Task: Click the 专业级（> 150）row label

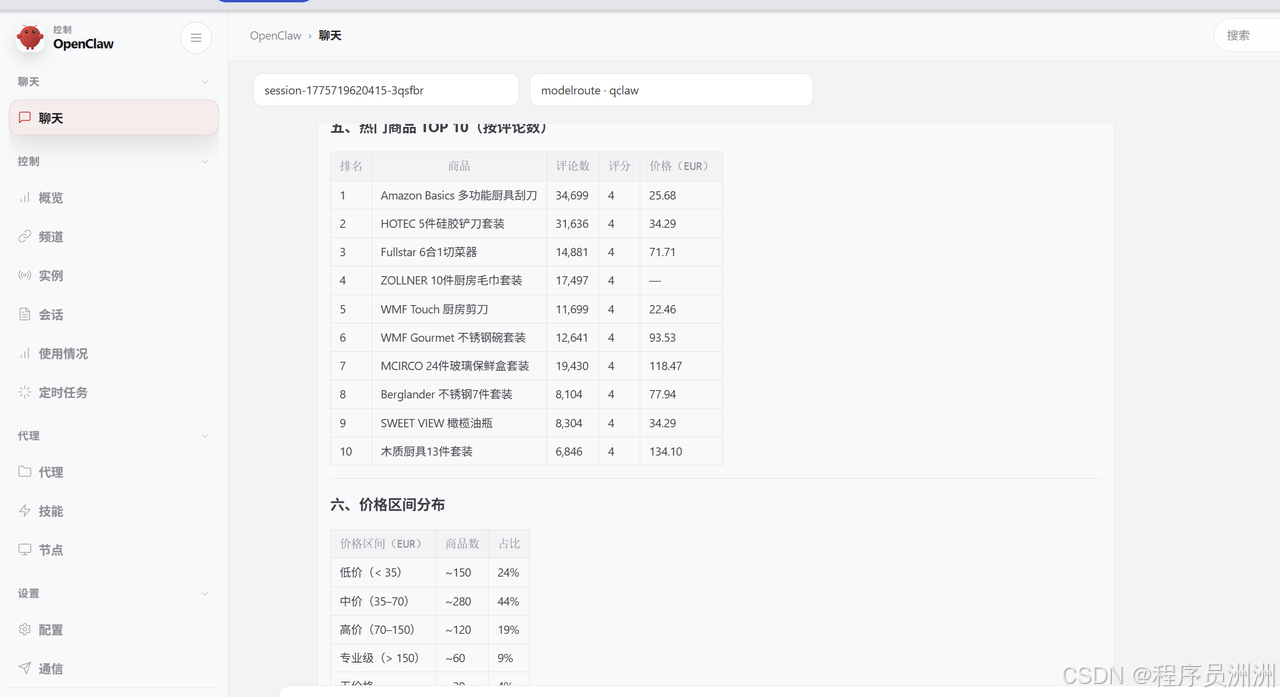Action: coord(379,658)
